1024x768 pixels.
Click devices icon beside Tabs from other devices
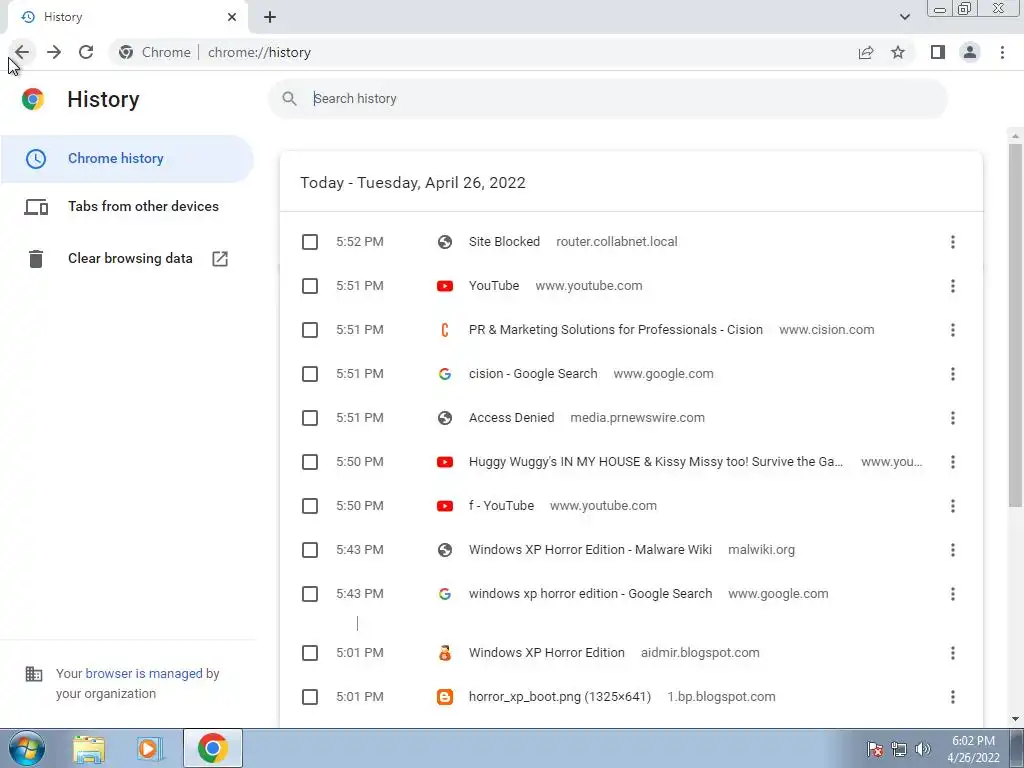pyautogui.click(x=36, y=207)
